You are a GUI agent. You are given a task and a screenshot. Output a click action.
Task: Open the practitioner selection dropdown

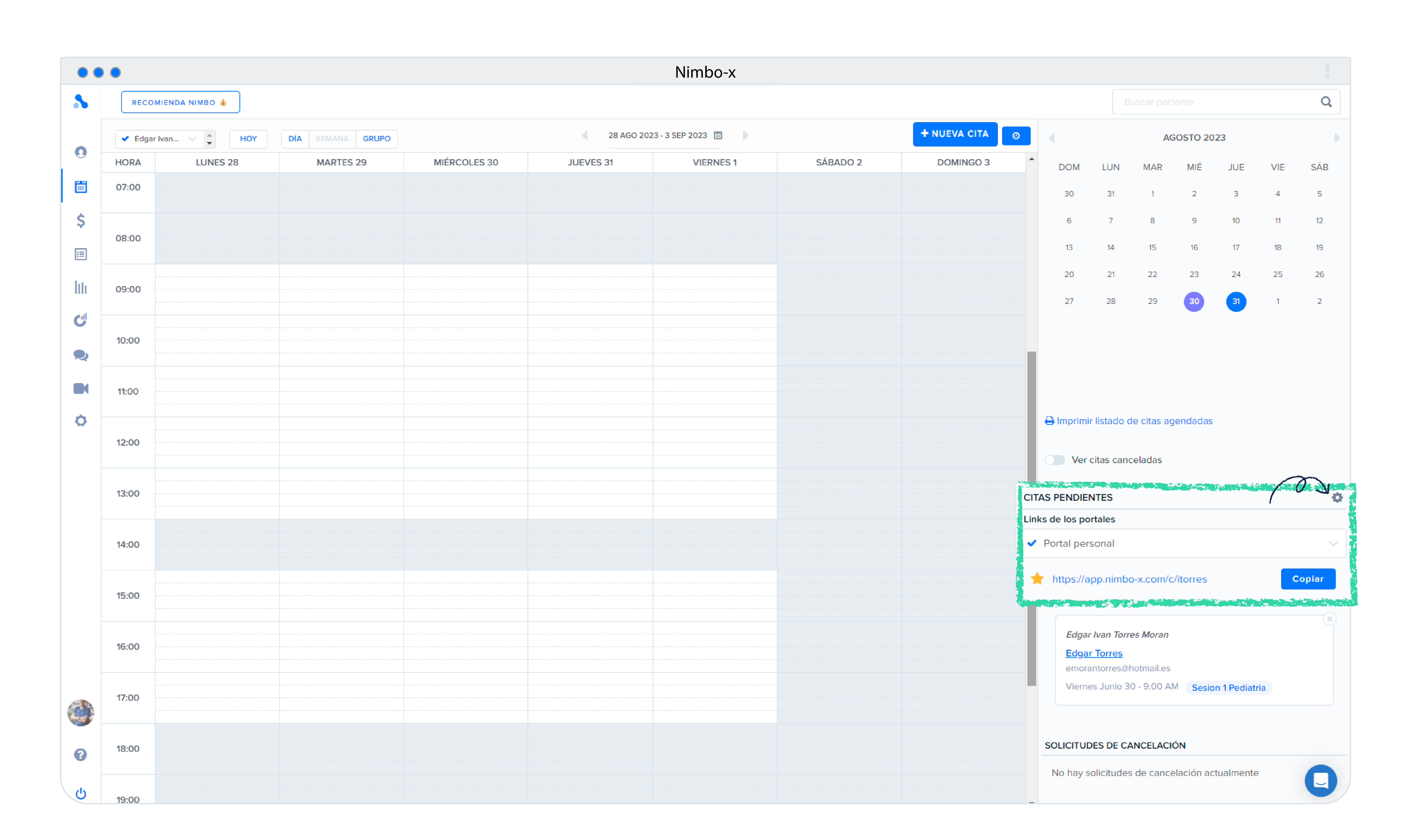click(192, 139)
